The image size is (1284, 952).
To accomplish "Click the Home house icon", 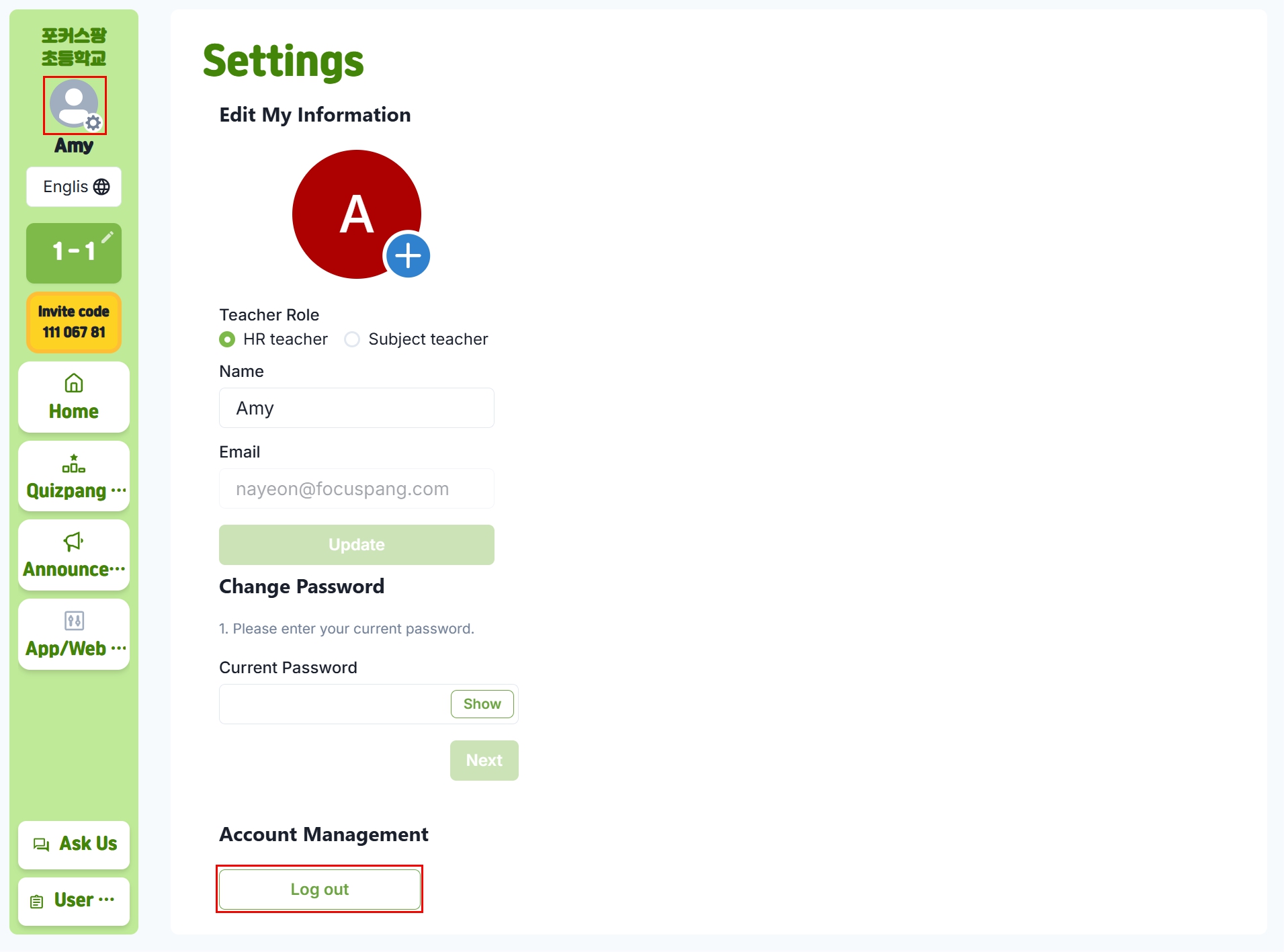I will coord(74,383).
